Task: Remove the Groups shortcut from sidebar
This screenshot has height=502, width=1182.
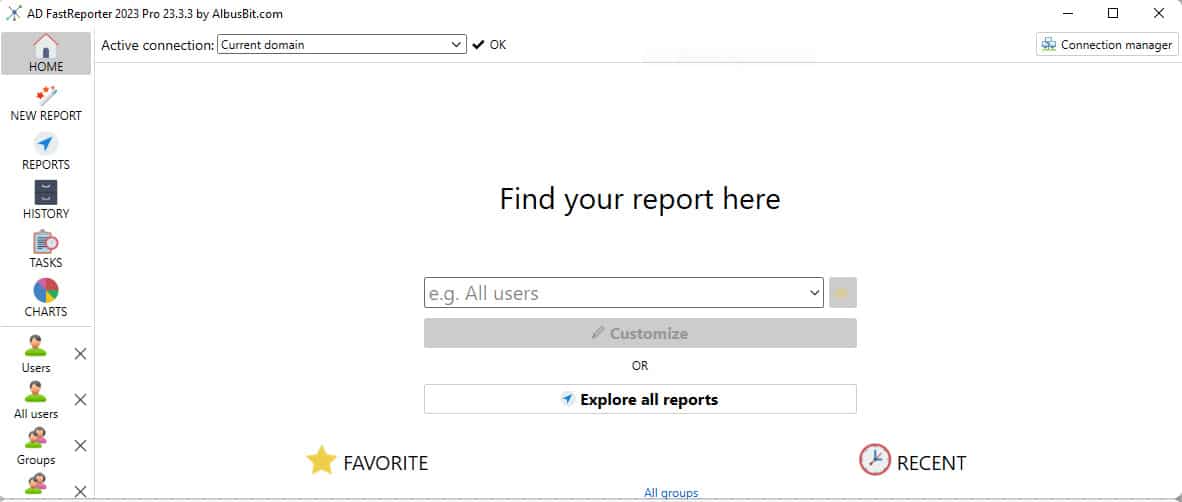Action: (81, 445)
